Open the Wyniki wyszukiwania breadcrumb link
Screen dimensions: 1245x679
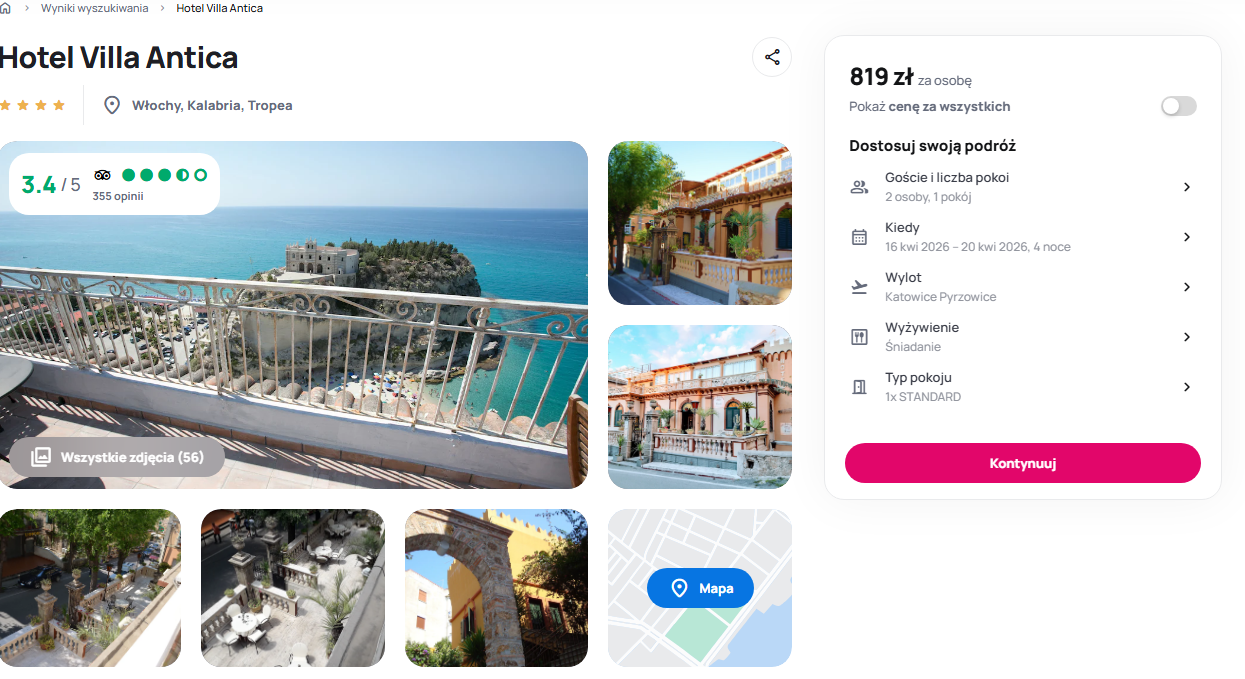click(95, 8)
